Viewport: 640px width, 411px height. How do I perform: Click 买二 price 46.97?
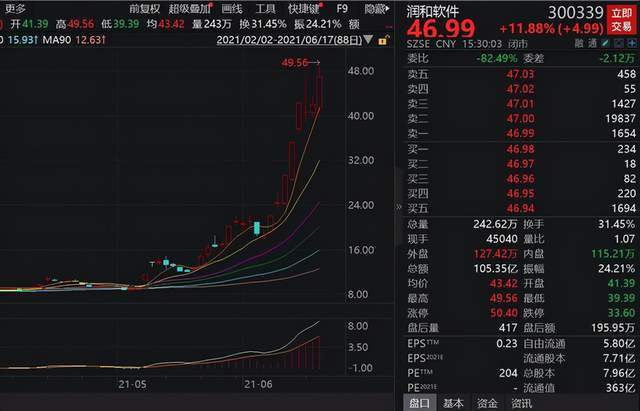[x=520, y=164]
